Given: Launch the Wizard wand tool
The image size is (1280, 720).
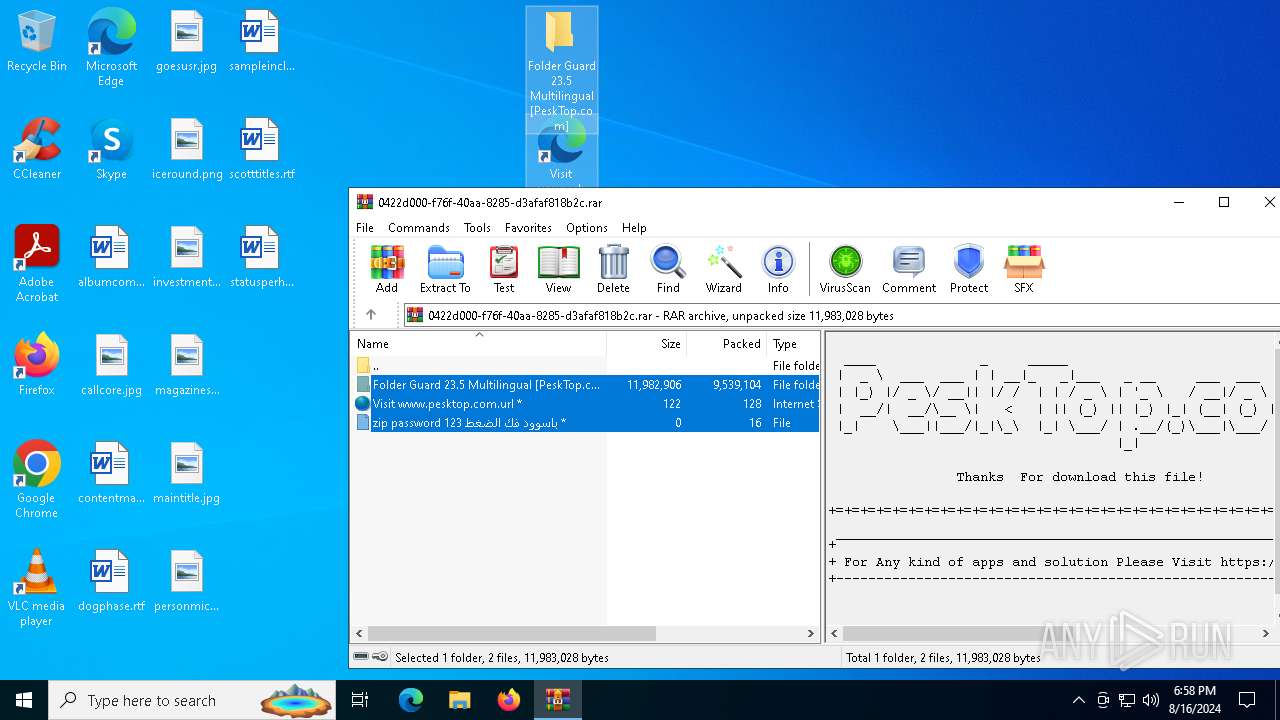Looking at the screenshot, I should click(x=723, y=269).
